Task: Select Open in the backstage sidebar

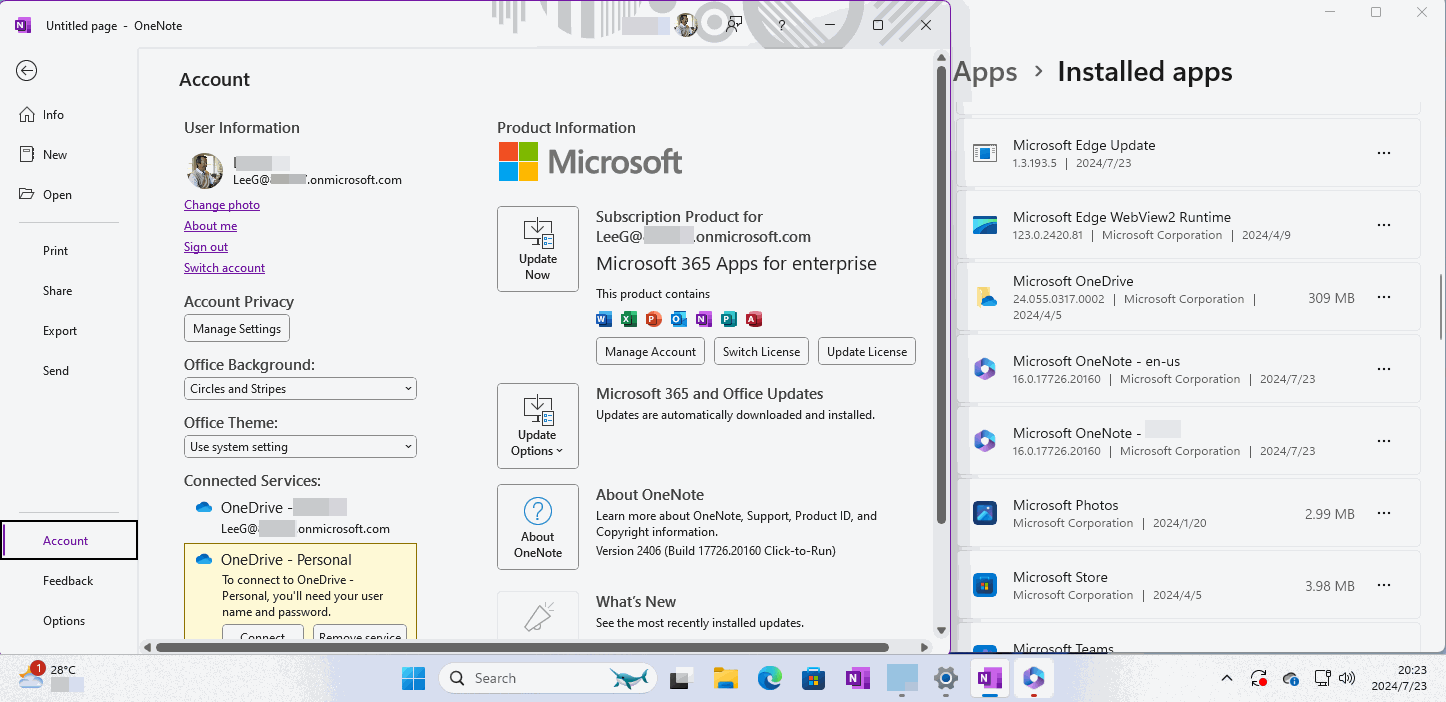Action: coord(69,195)
